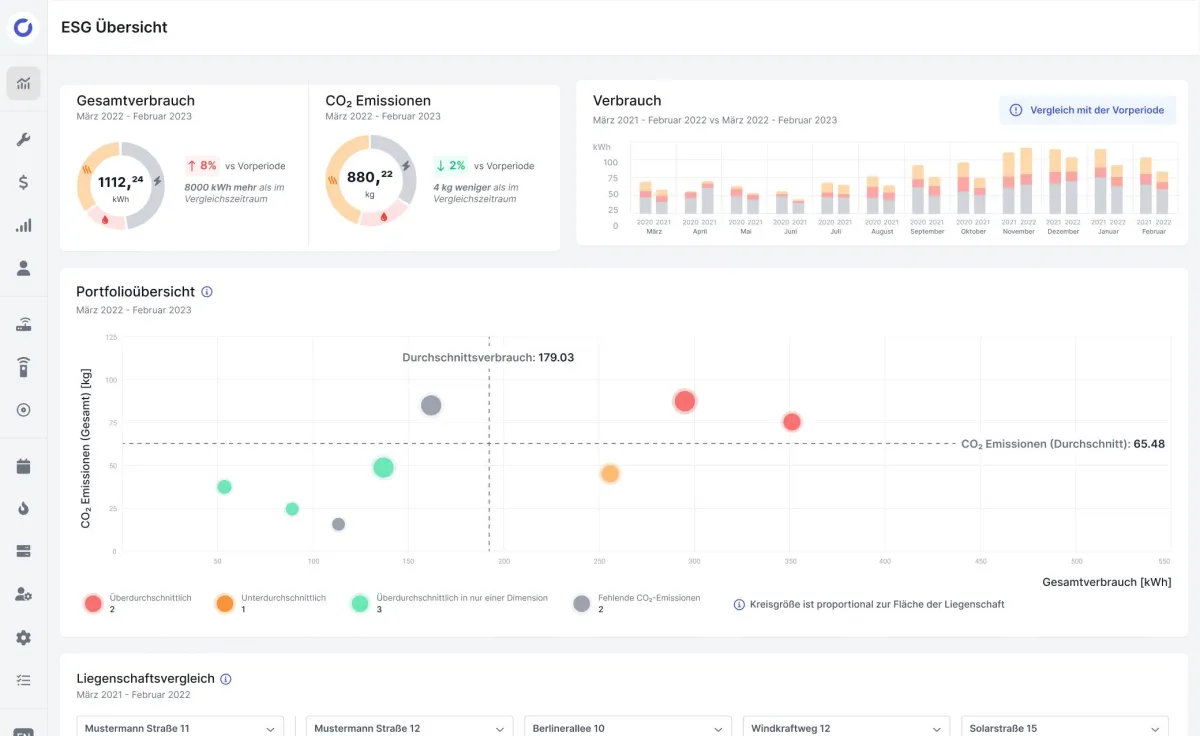Viewport: 1200px width, 736px height.
Task: Select the bar chart sidebar icon
Action: (23, 226)
